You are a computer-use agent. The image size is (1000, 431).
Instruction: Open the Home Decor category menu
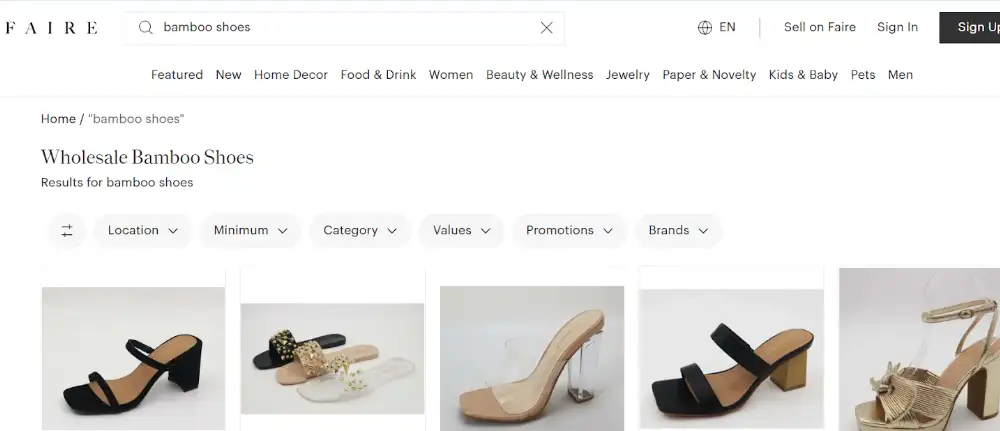291,75
